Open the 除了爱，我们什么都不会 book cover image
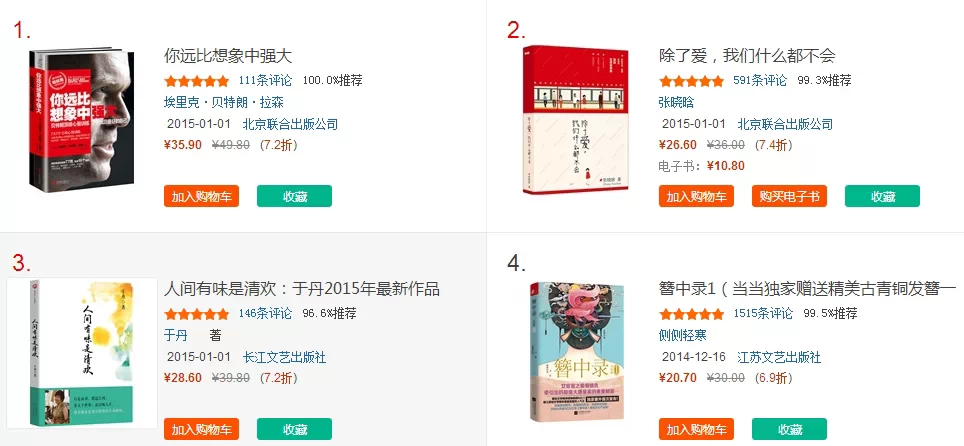This screenshot has height=446, width=964. pyautogui.click(x=576, y=119)
